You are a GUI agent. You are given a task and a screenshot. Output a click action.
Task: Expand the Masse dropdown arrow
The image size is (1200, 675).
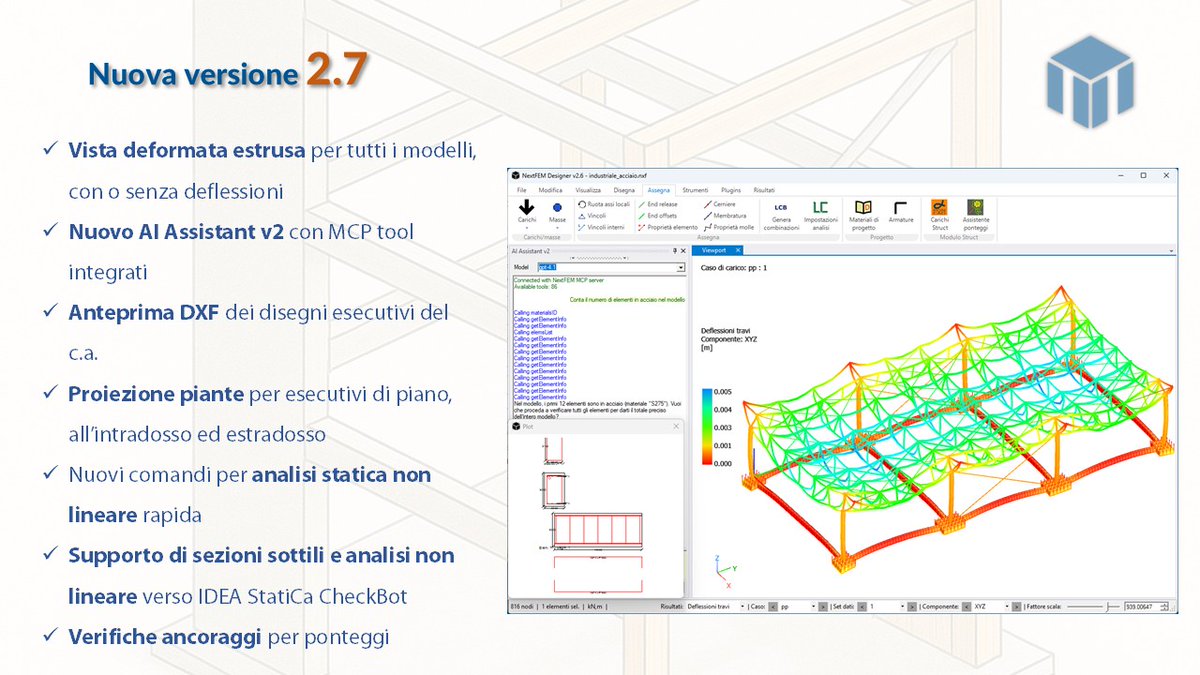click(557, 227)
